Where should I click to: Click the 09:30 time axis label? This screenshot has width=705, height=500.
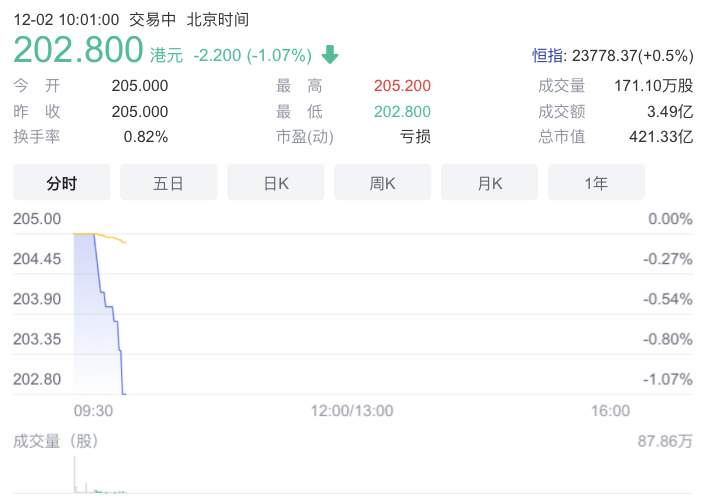92,410
